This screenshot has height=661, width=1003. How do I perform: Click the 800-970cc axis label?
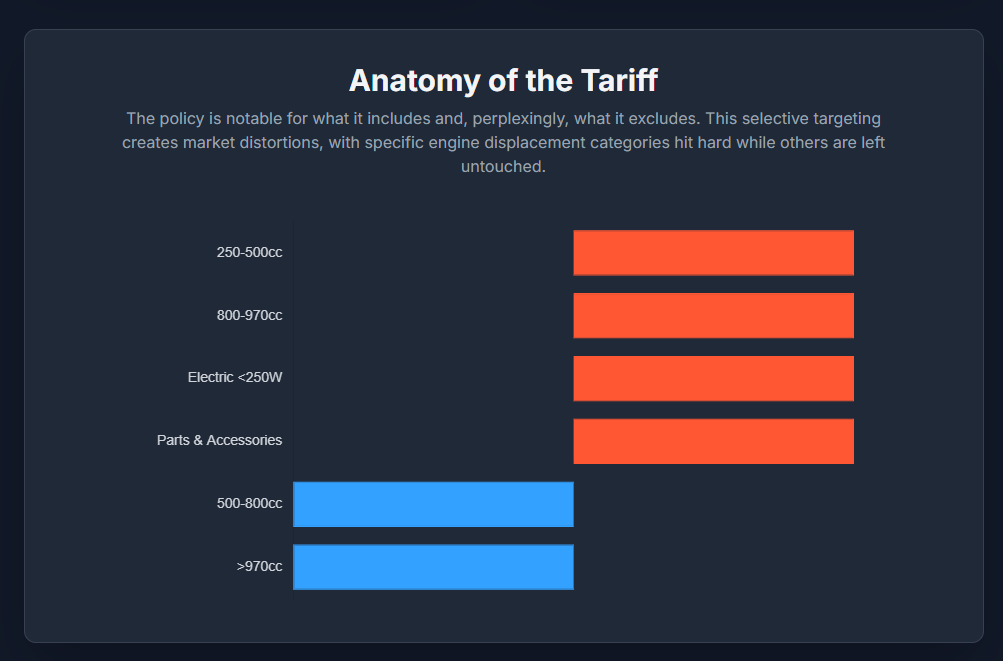pyautogui.click(x=249, y=315)
